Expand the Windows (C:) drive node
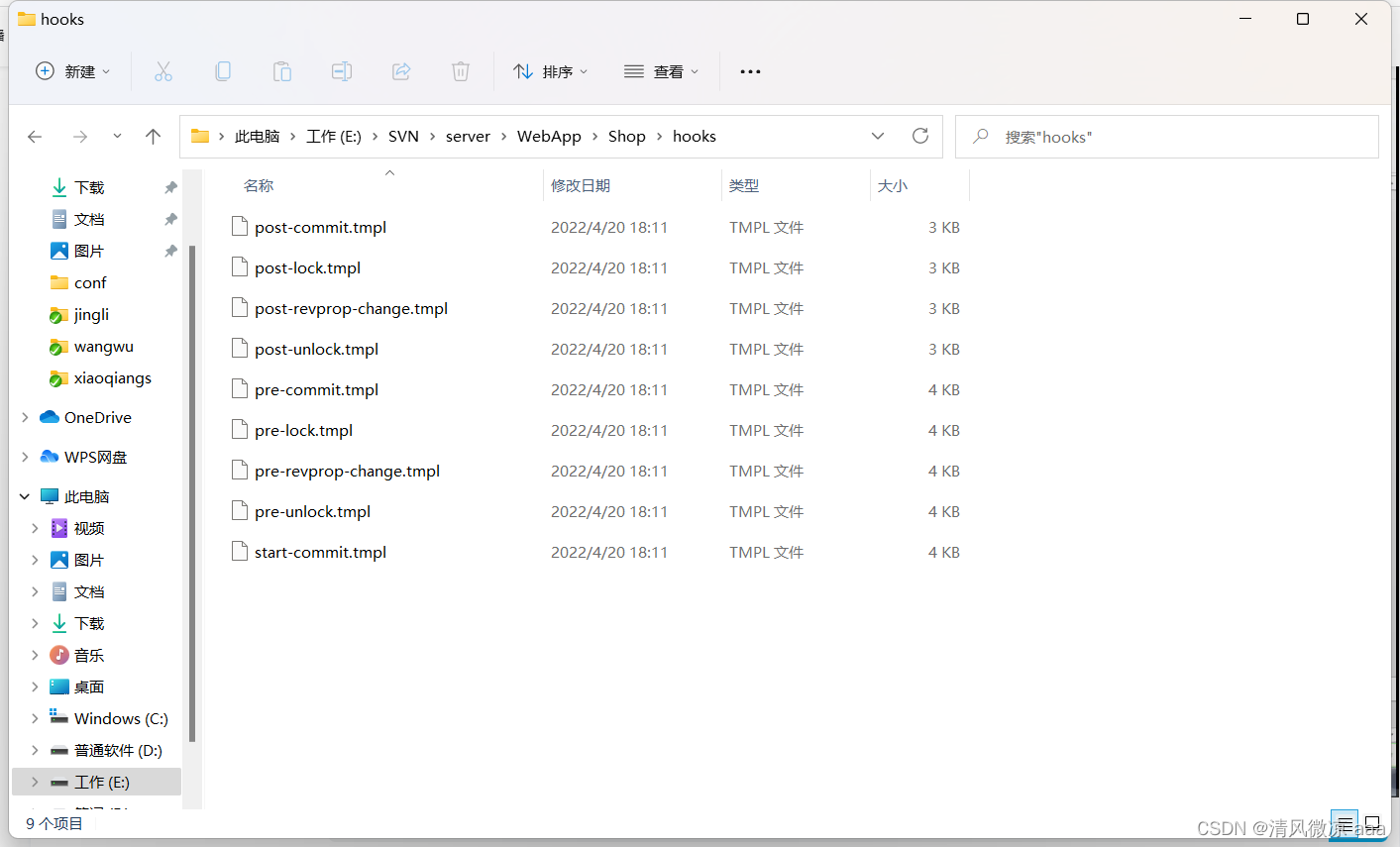1400x847 pixels. (35, 718)
